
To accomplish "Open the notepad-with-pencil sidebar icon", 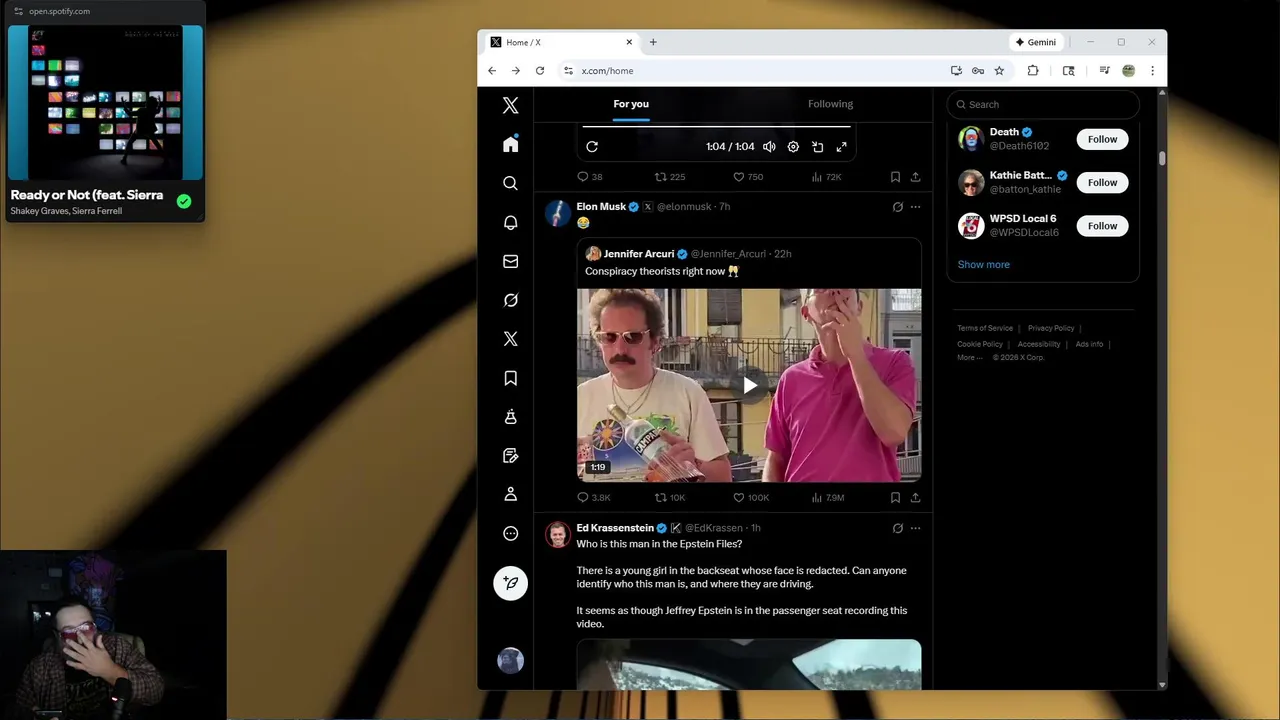I will pos(510,456).
